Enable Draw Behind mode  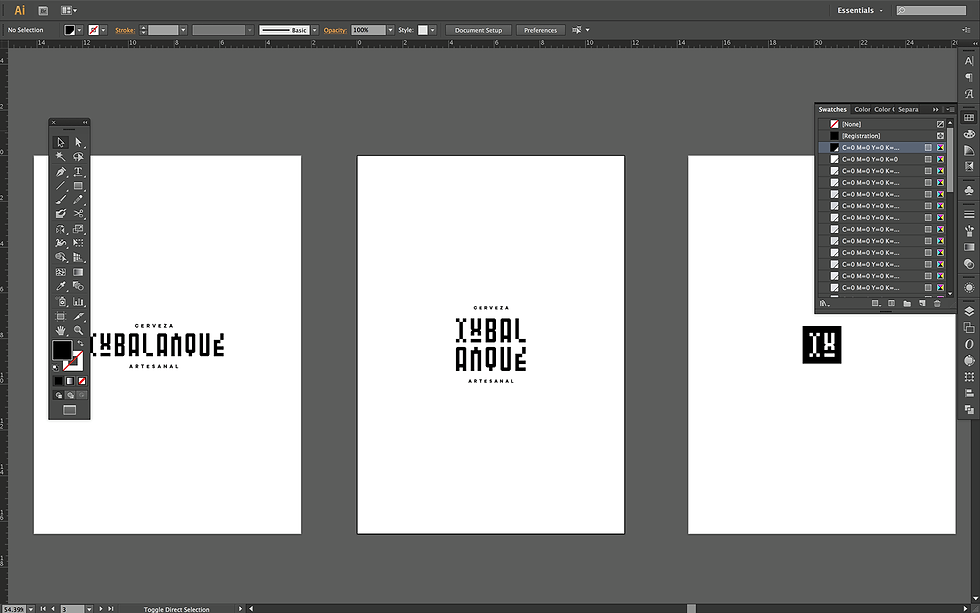click(70, 395)
